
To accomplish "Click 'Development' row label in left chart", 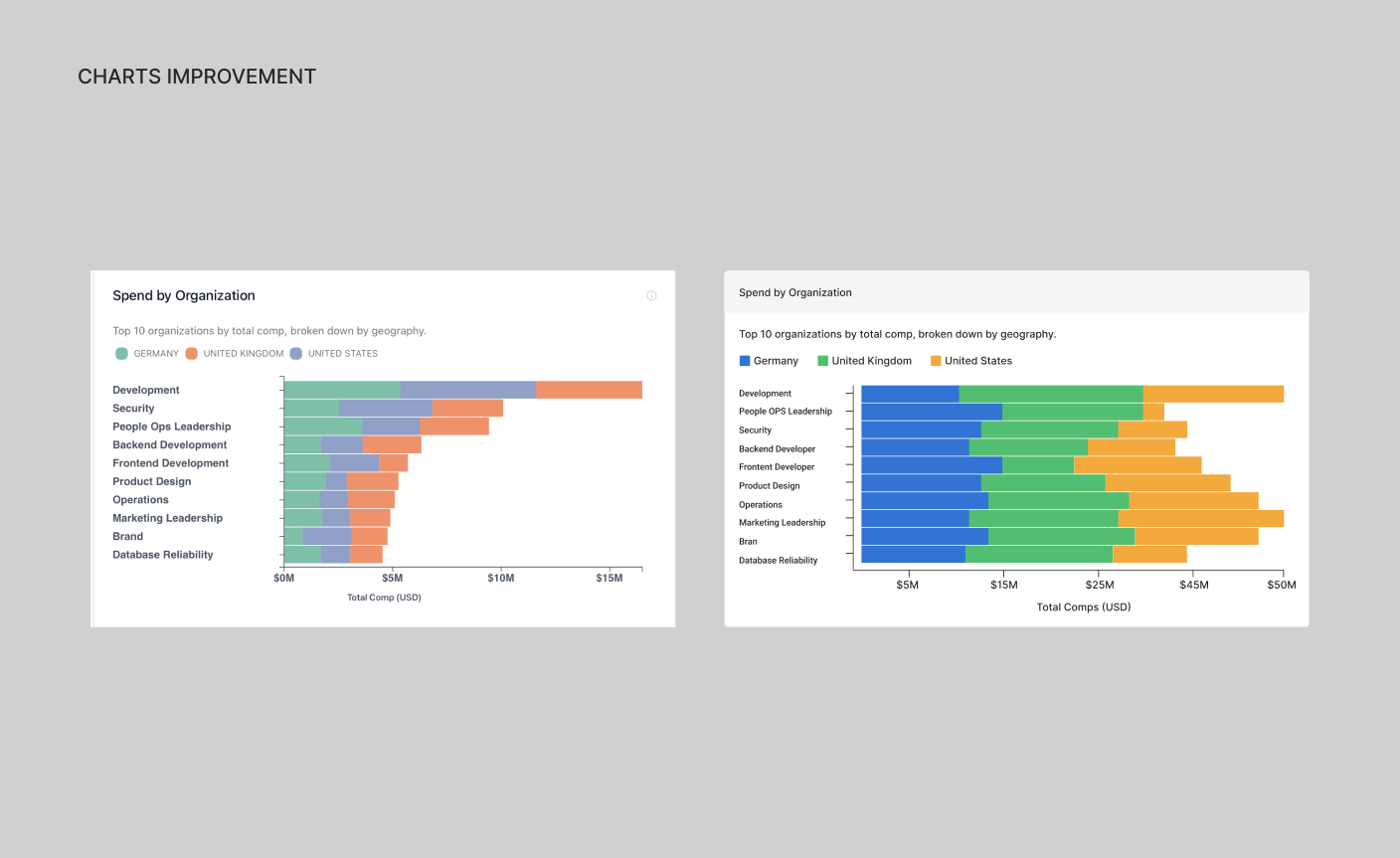I will click(146, 390).
